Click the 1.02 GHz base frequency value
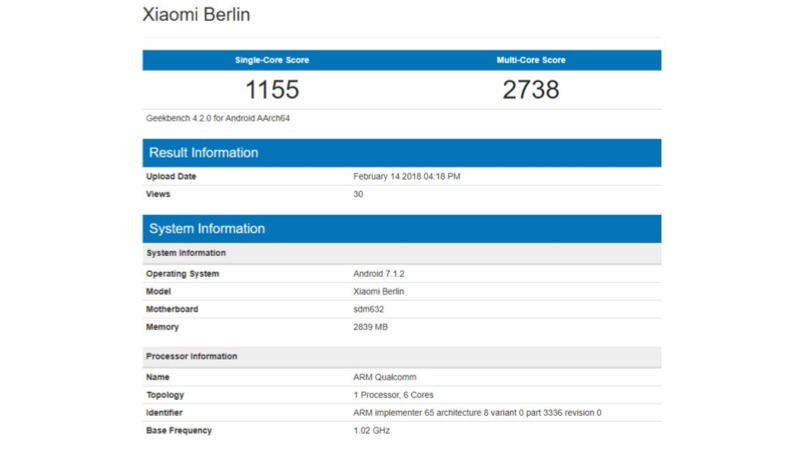 tap(372, 431)
